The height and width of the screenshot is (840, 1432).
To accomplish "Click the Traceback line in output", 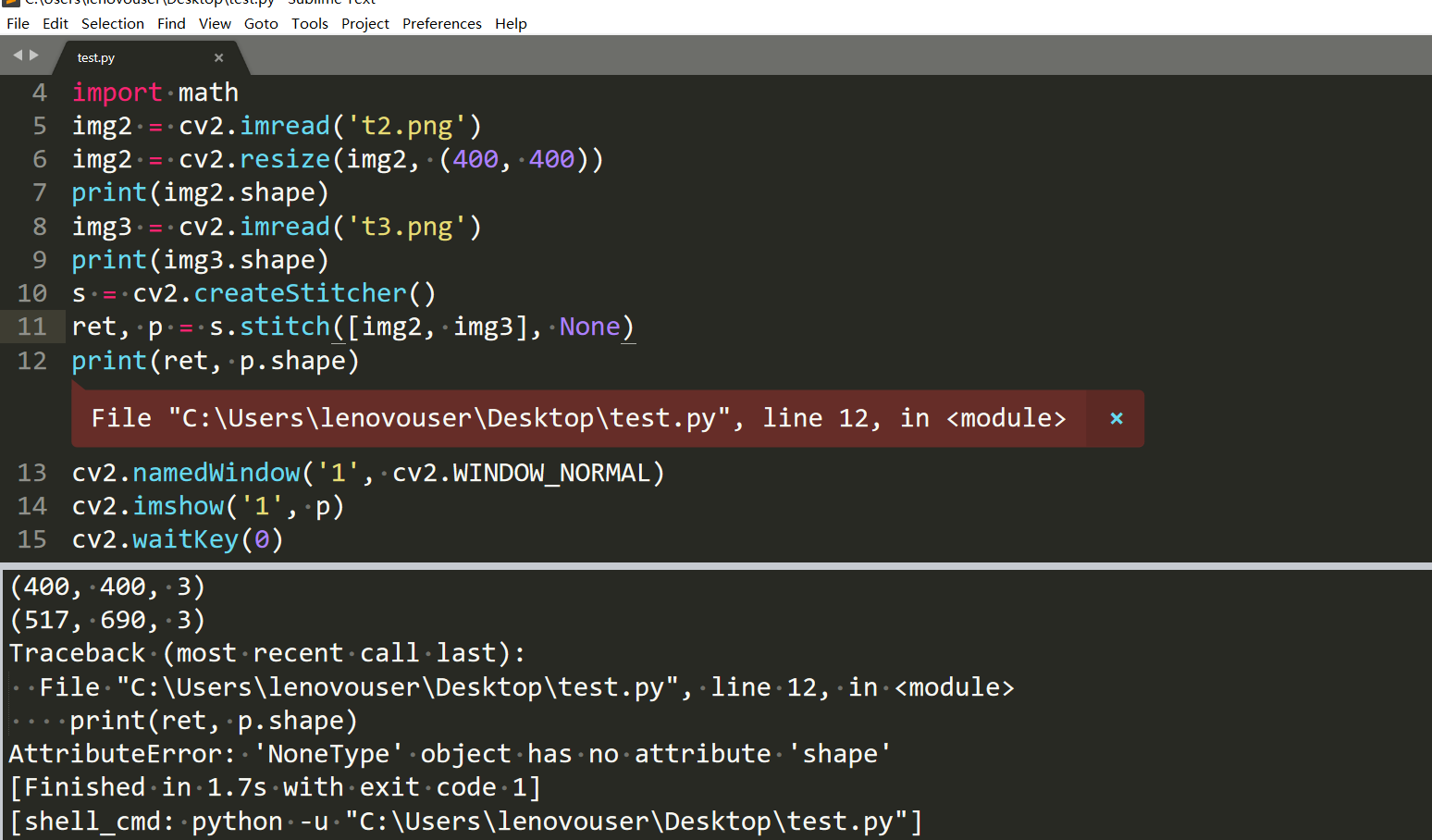I will click(x=267, y=653).
